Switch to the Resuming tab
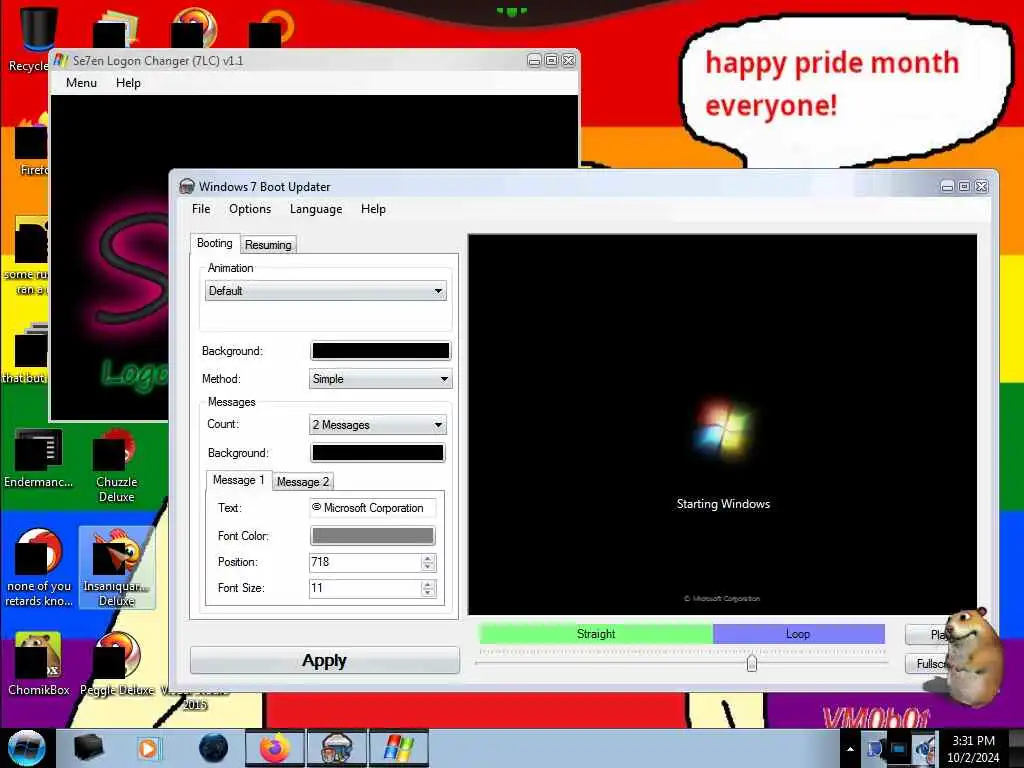Screen dimensions: 1024x768 268,245
